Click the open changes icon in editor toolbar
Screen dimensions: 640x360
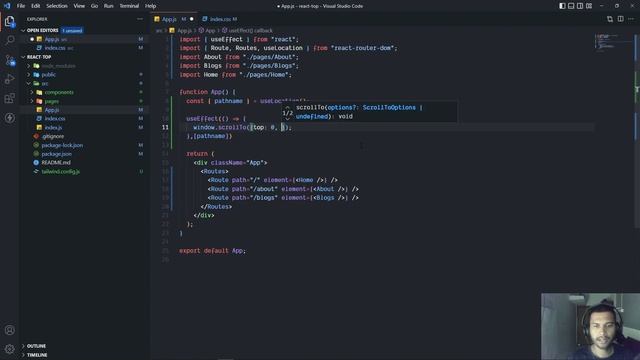click(610, 19)
